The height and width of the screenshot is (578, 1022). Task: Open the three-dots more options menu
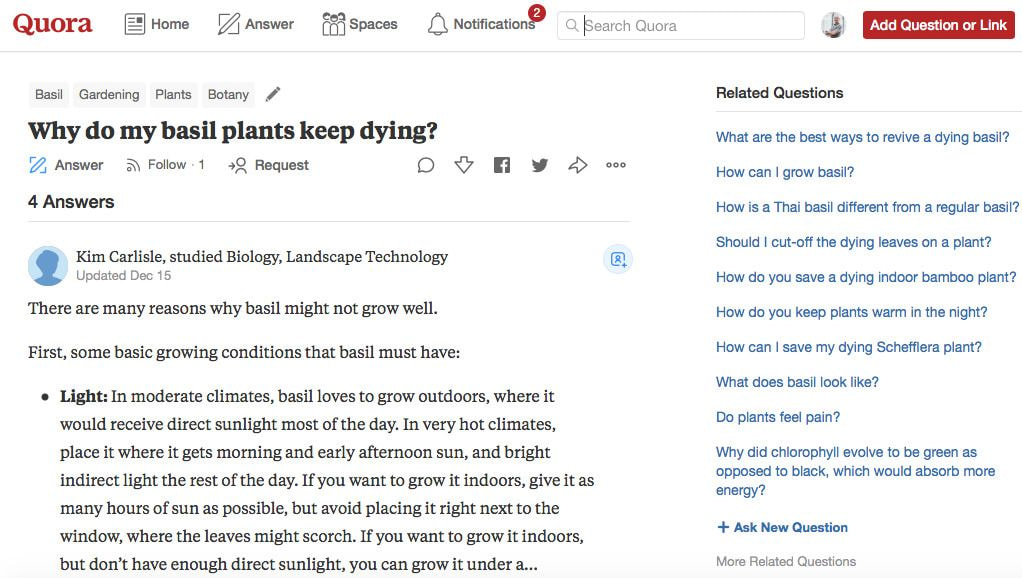click(x=616, y=165)
